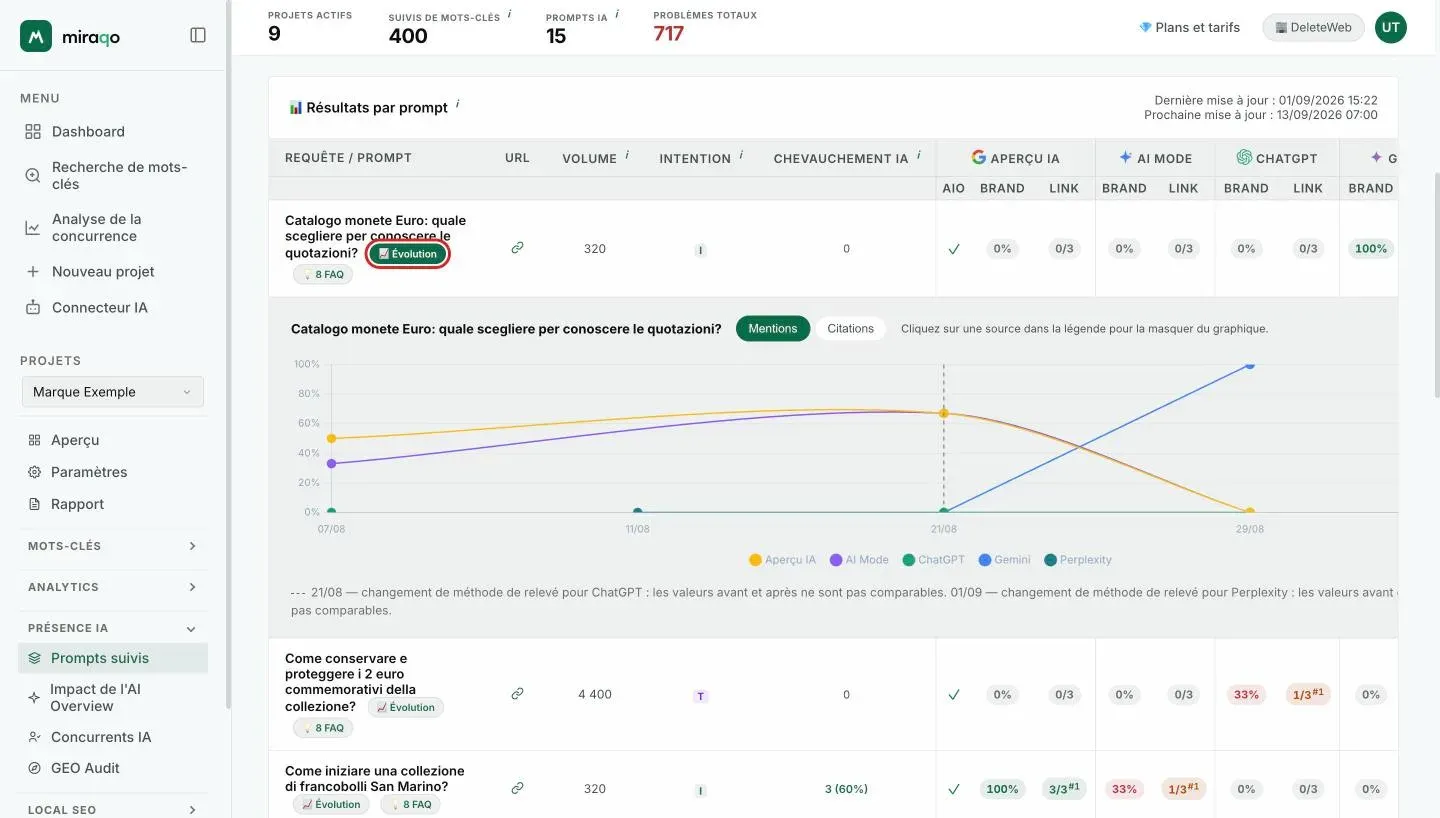Open Impact de l'AI Overview
Image resolution: width=1440 pixels, height=818 pixels.
point(97,697)
